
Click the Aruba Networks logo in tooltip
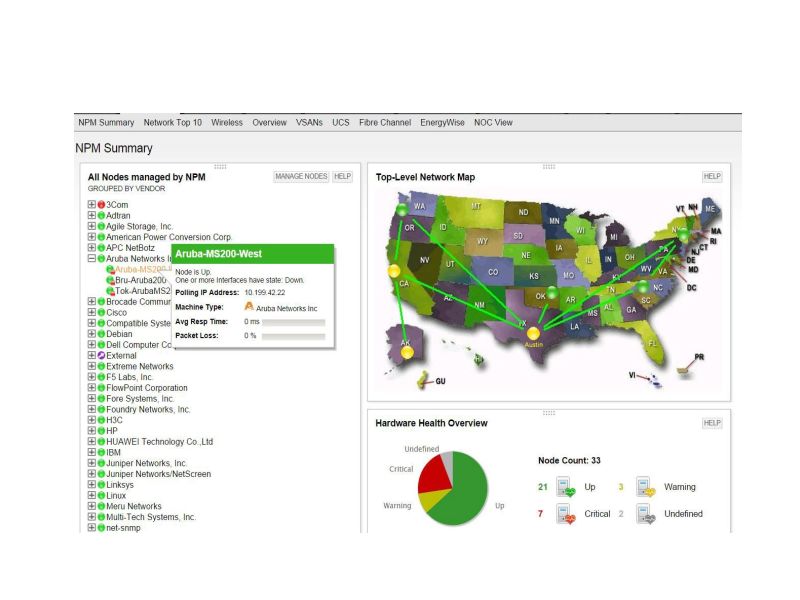click(x=249, y=306)
